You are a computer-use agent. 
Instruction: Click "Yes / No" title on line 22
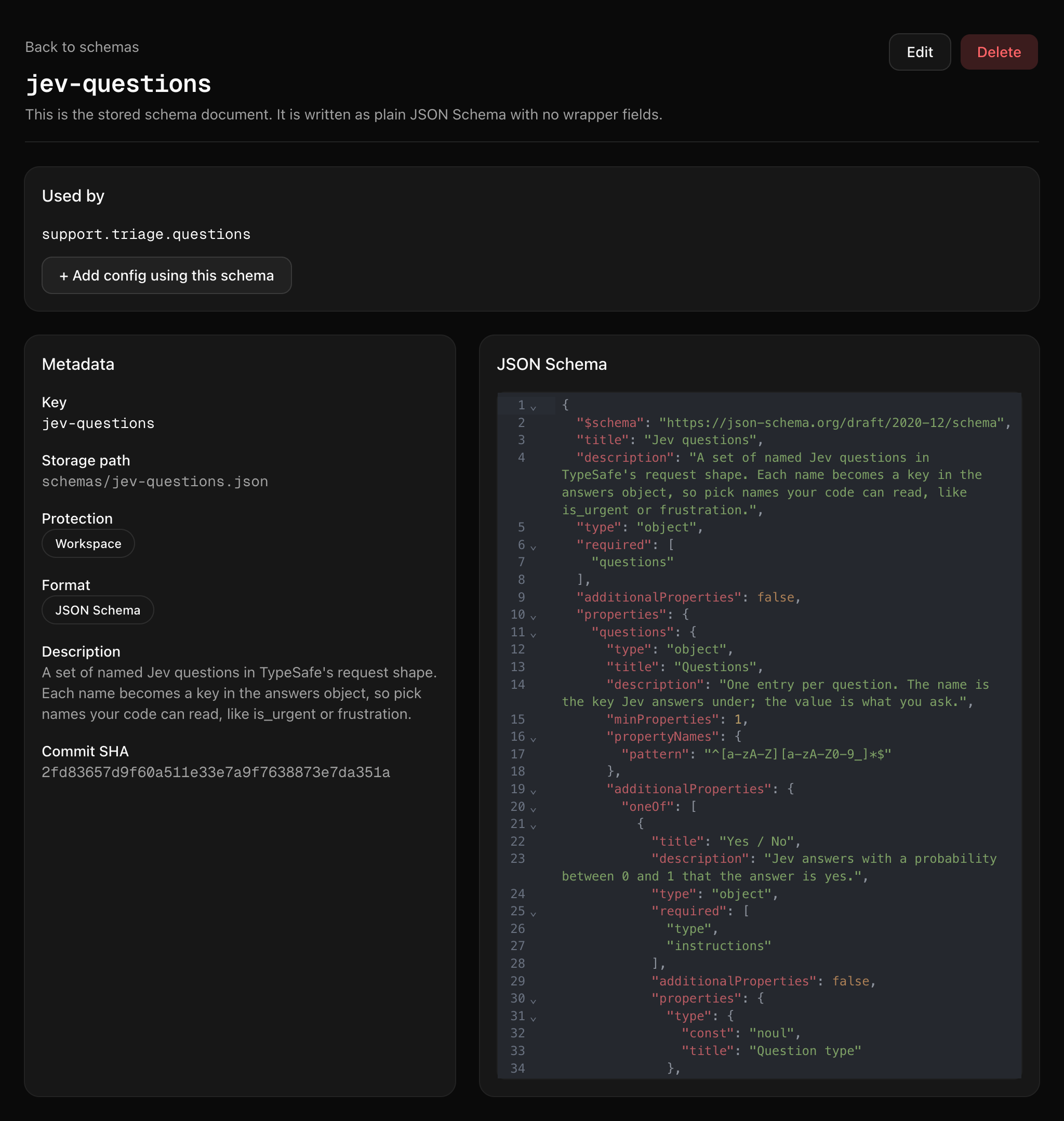pyautogui.click(x=756, y=842)
